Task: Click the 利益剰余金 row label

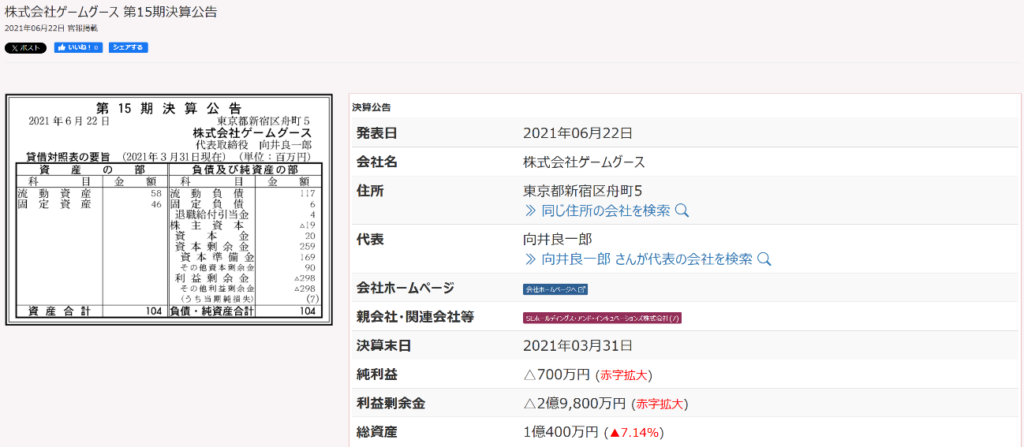Action: click(x=391, y=404)
